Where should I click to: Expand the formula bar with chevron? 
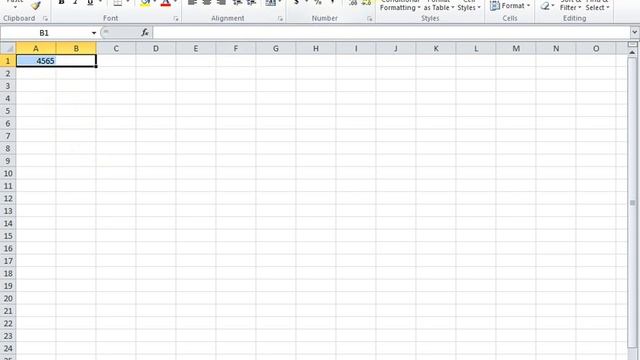click(x=634, y=32)
